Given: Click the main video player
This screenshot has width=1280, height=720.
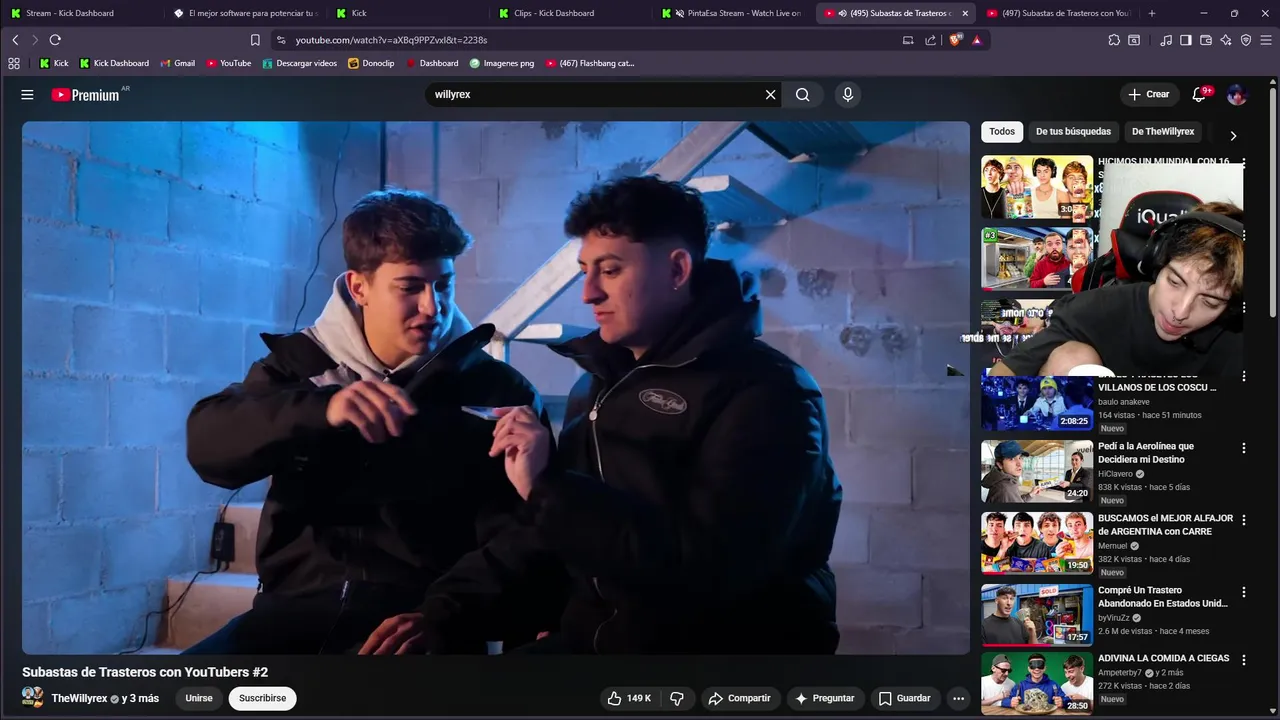Looking at the screenshot, I should 496,388.
